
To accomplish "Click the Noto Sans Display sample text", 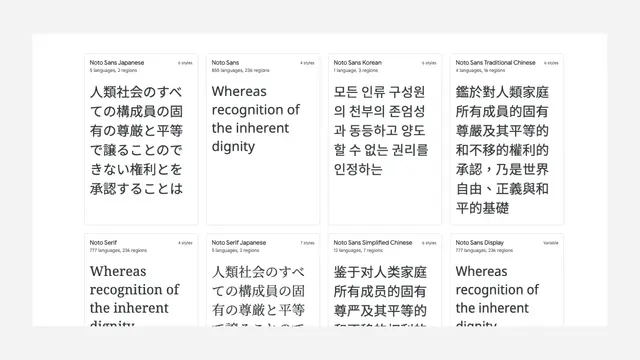I will pyautogui.click(x=497, y=295).
